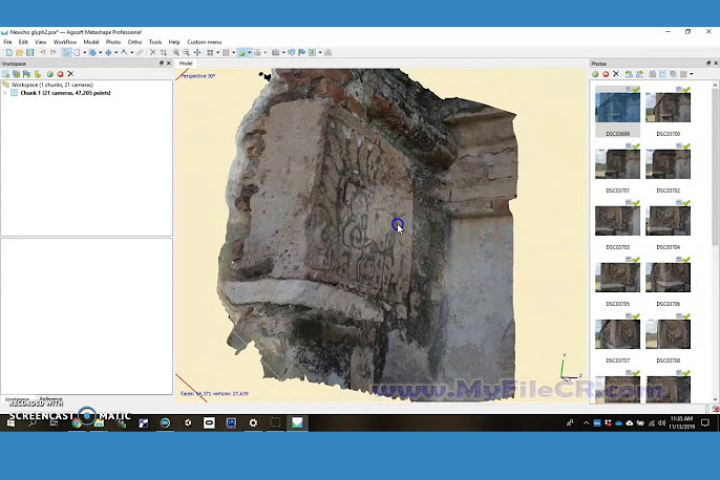
Task: Save the project with Save icon
Action: coord(30,53)
